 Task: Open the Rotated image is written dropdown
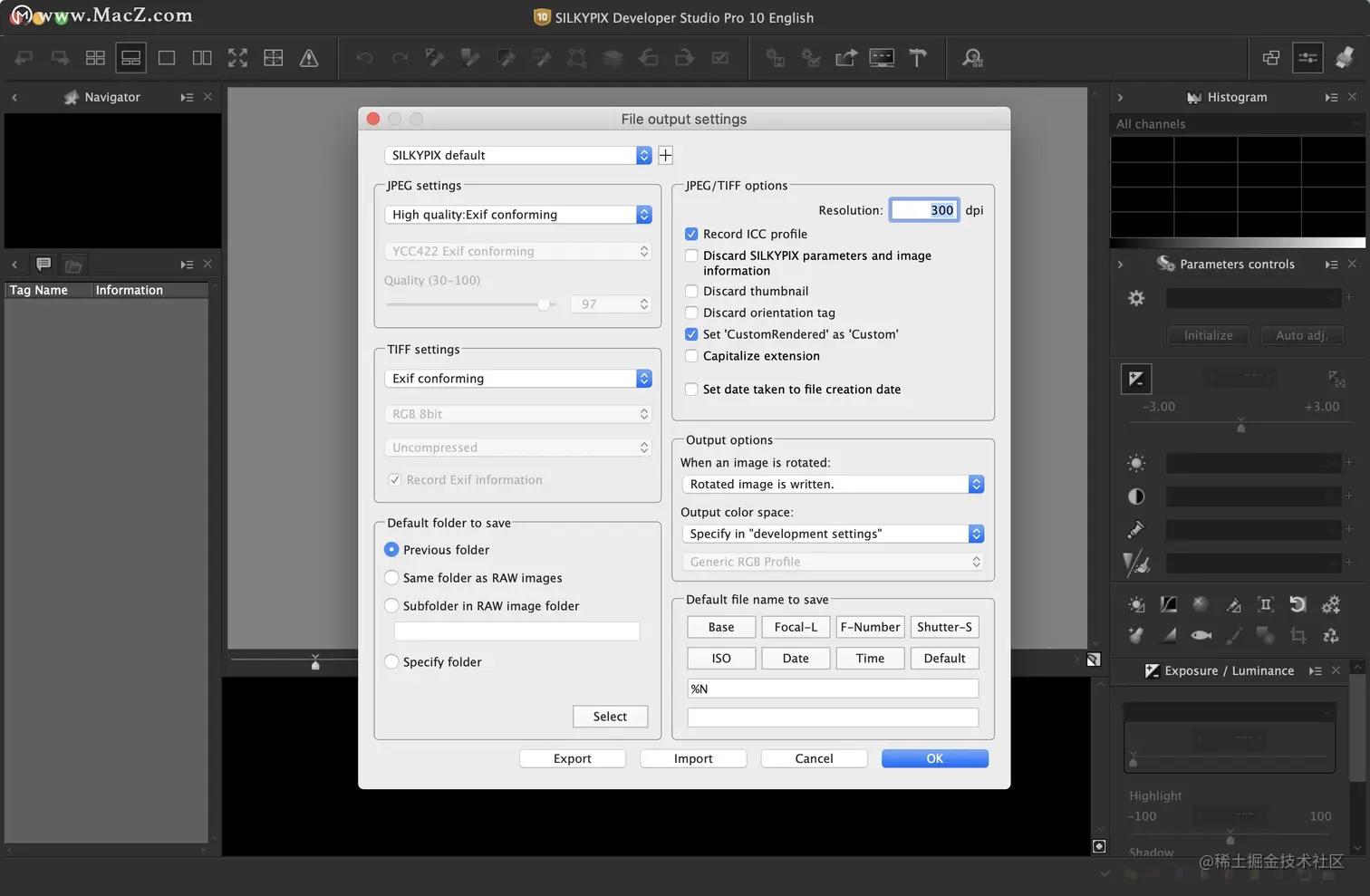(833, 485)
